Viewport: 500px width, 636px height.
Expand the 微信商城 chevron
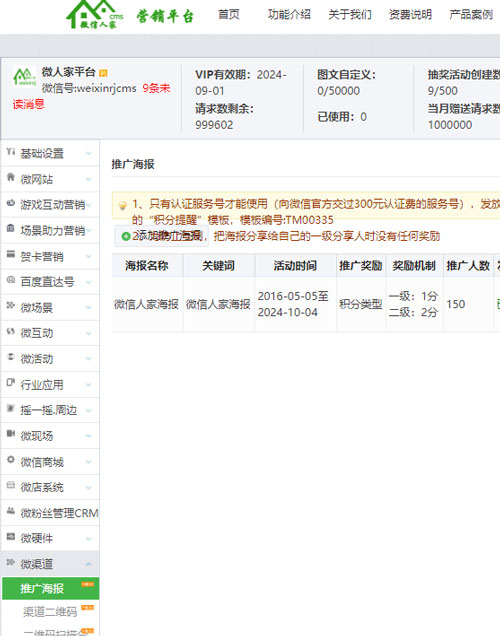pos(88,462)
